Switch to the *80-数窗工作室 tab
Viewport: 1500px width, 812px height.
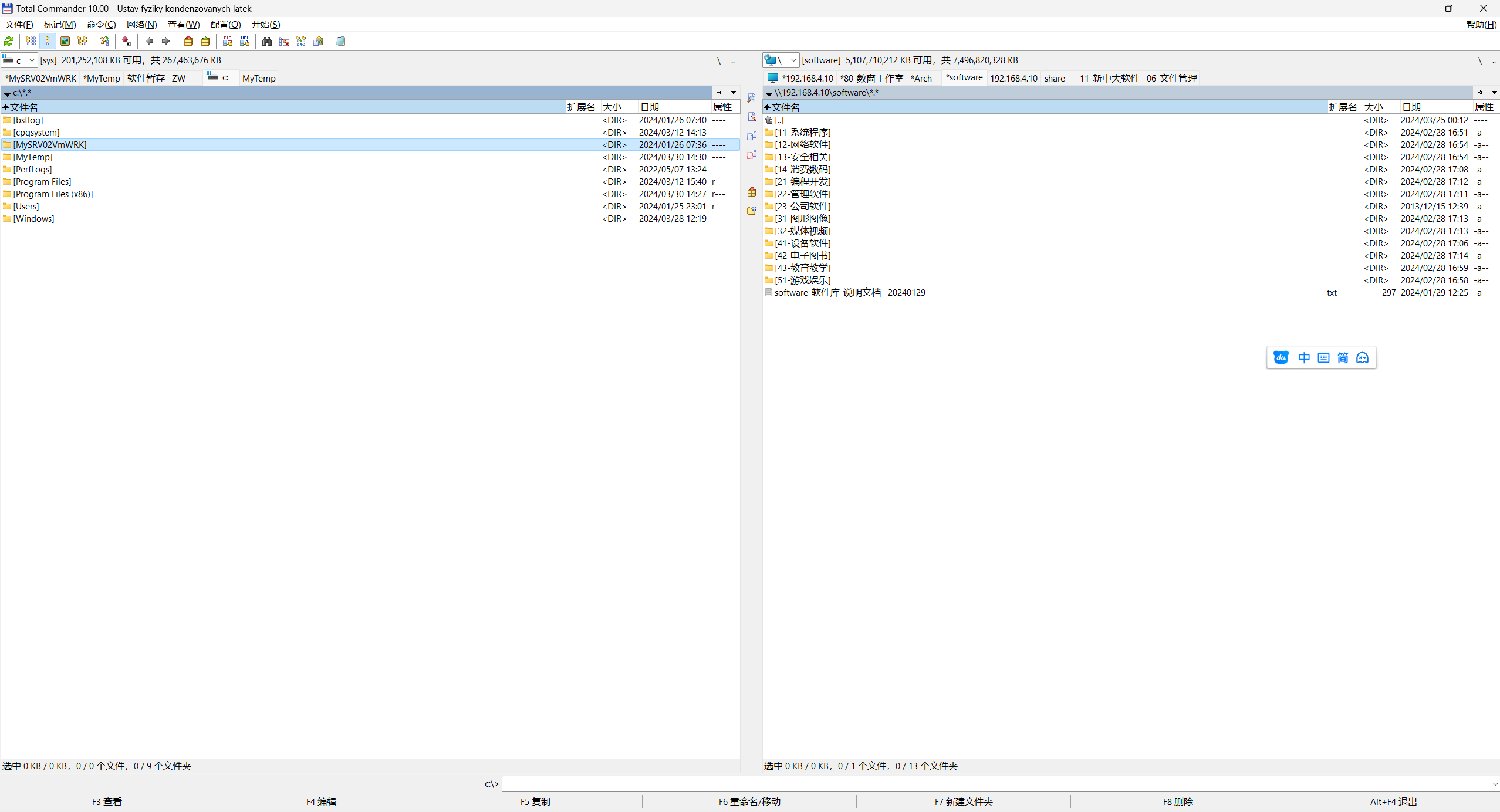pos(871,78)
